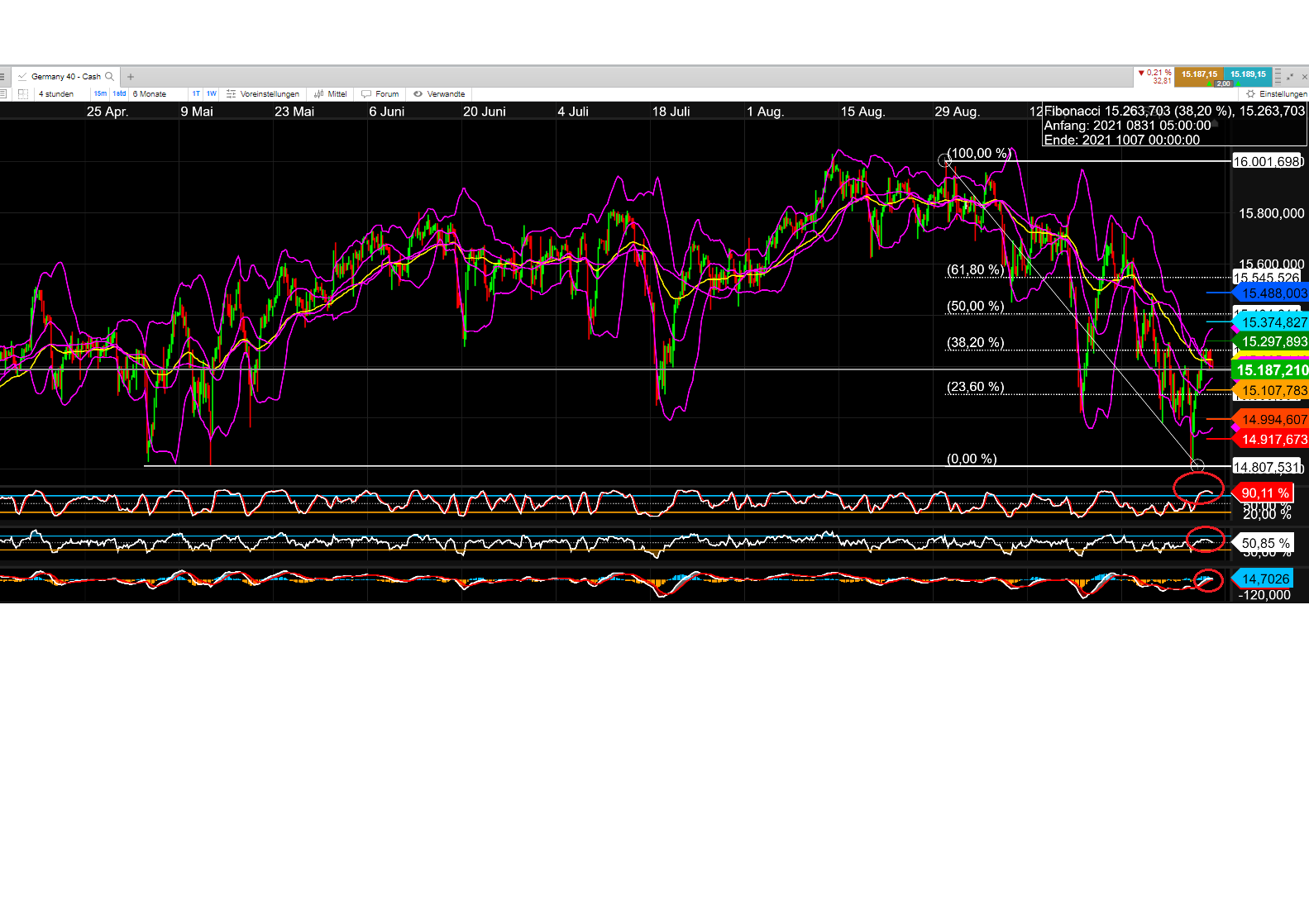Add a new chart tab with plus
Screen dimensions: 1309x924
tap(131, 77)
